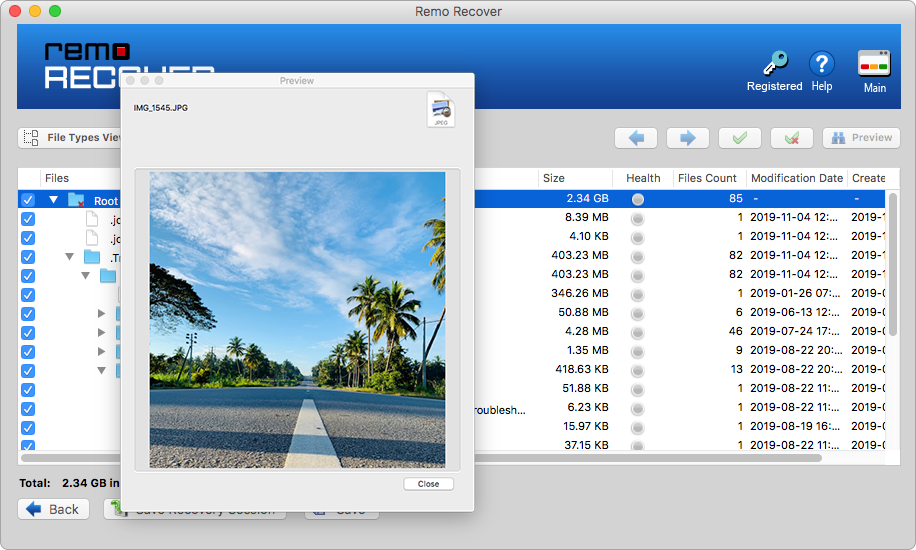916x550 pixels.
Task: Click the road photo preview image
Action: pyautogui.click(x=297, y=320)
